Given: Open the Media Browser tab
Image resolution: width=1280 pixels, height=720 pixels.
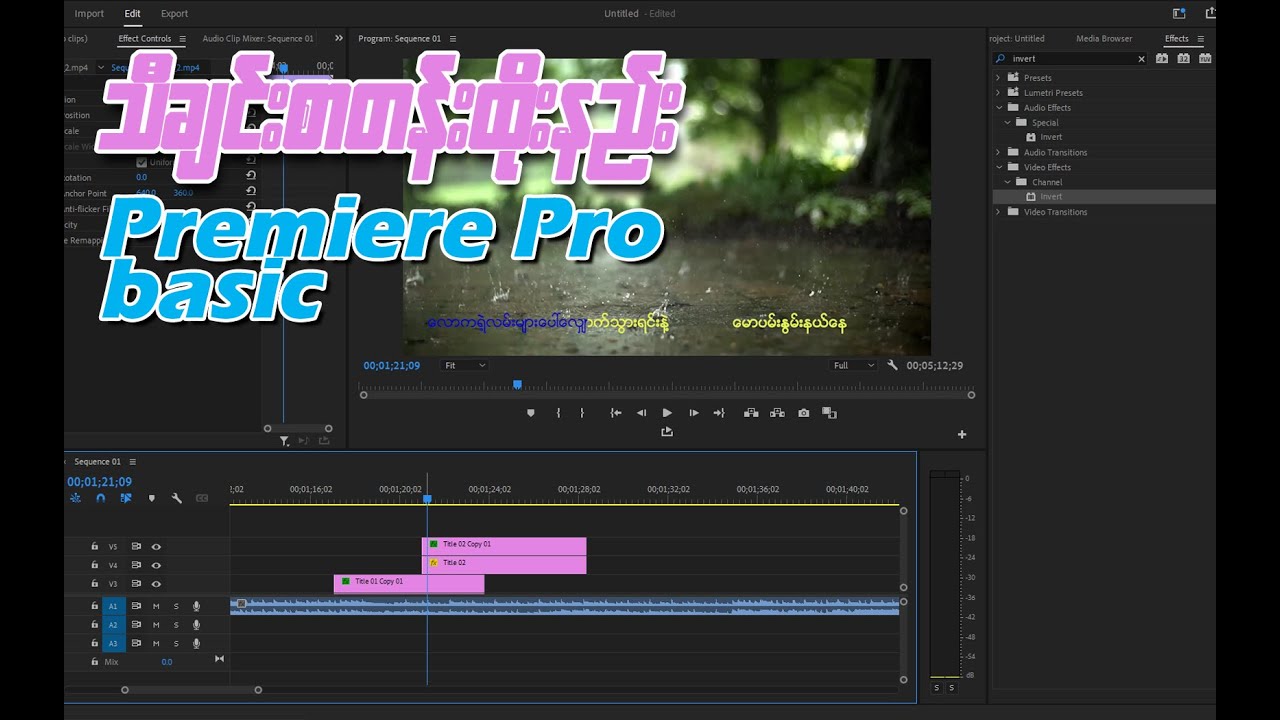Looking at the screenshot, I should 1104,39.
